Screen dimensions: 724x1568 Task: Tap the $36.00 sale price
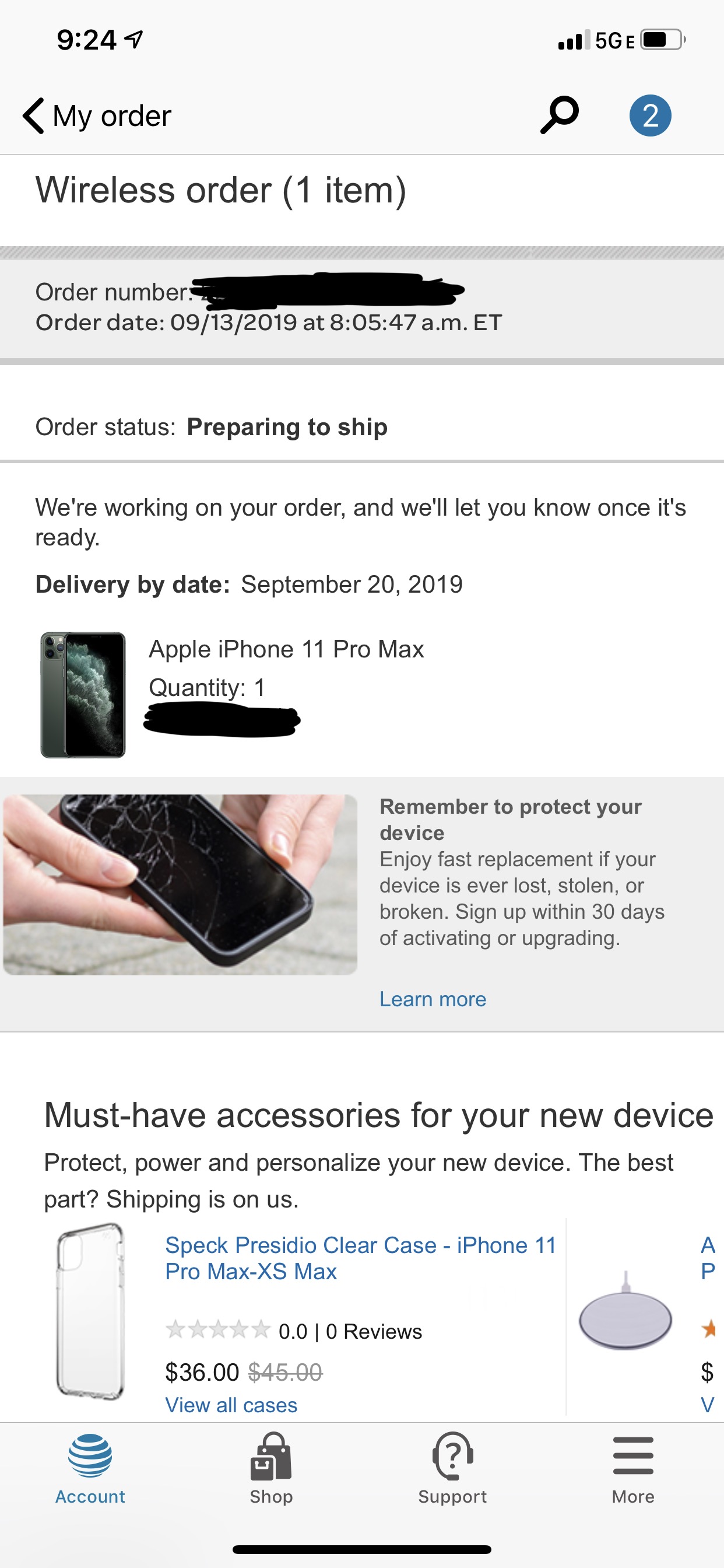(x=202, y=1372)
